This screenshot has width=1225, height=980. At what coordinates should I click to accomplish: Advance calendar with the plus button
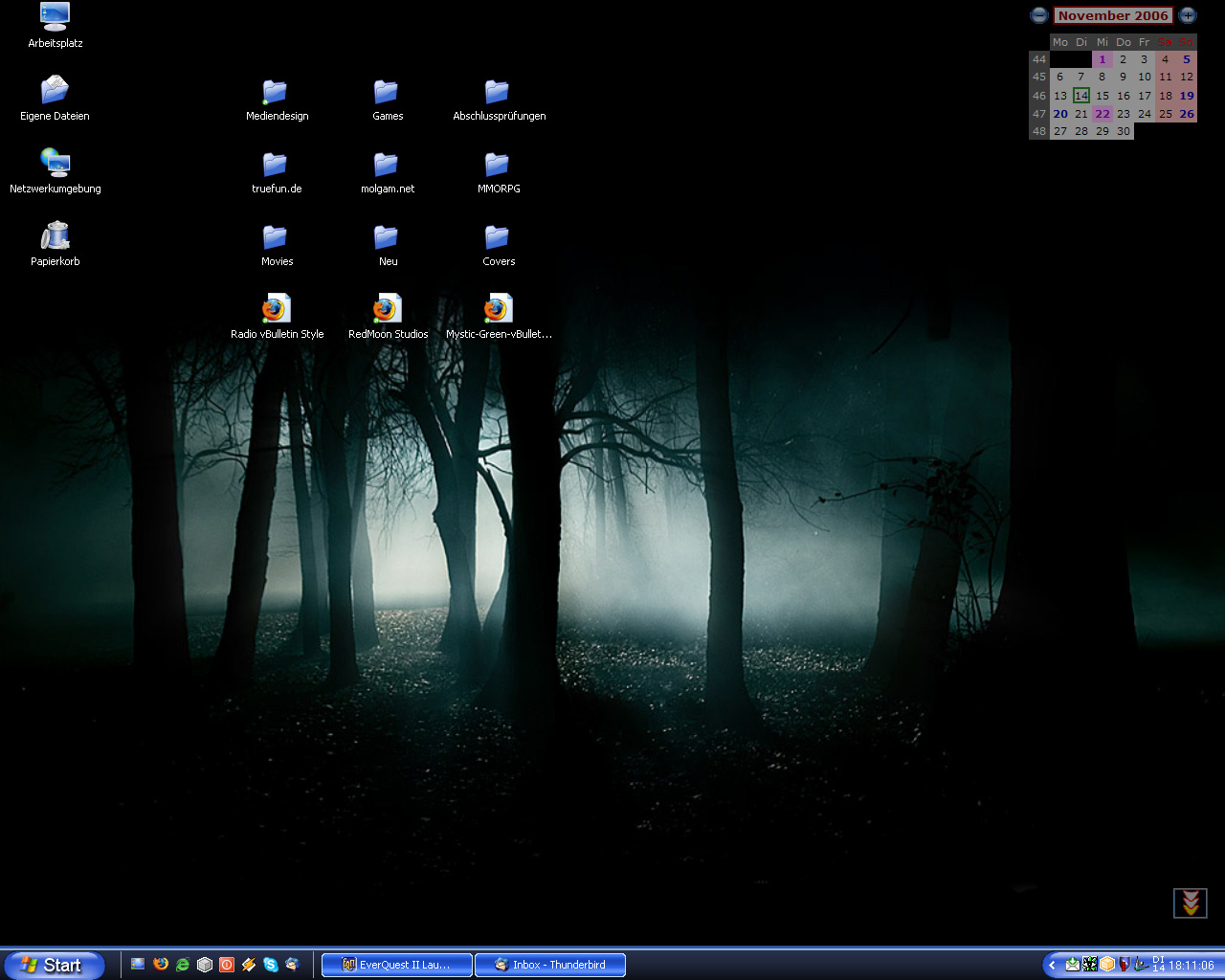coord(1188,15)
